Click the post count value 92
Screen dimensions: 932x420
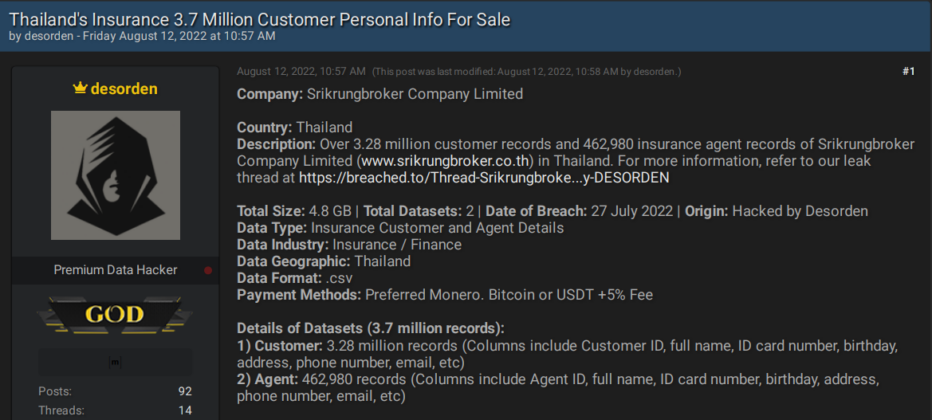point(185,391)
